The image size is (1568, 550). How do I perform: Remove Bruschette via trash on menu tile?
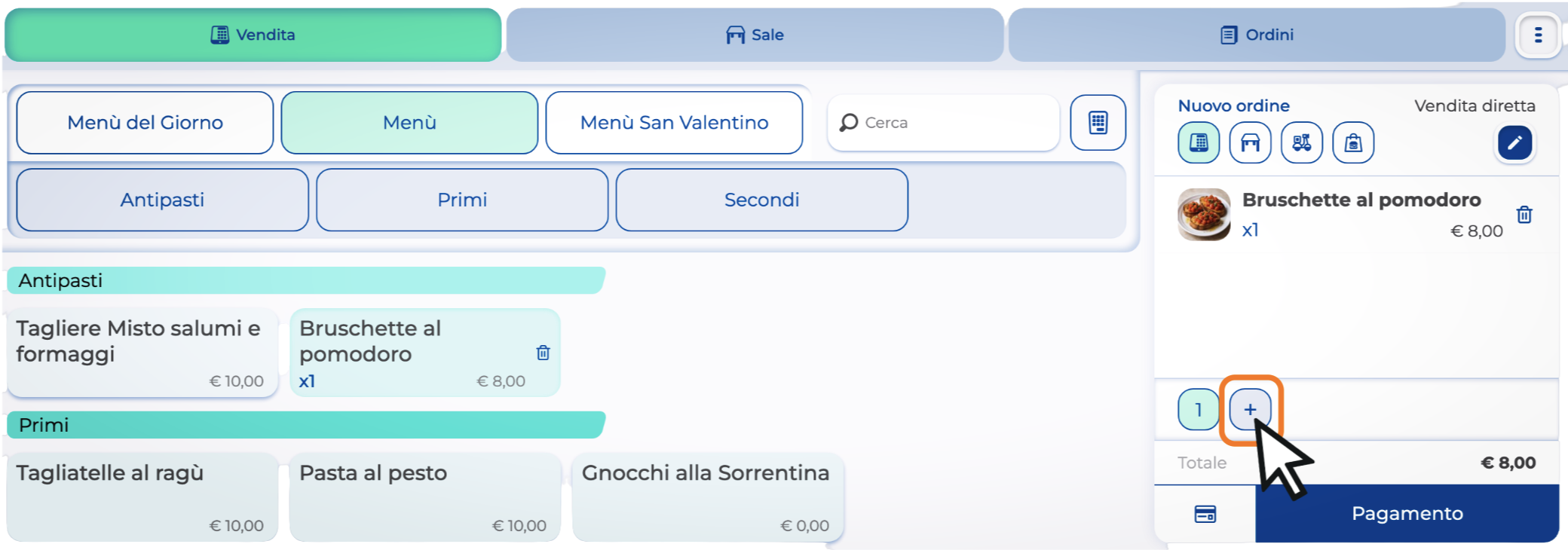coord(543,353)
